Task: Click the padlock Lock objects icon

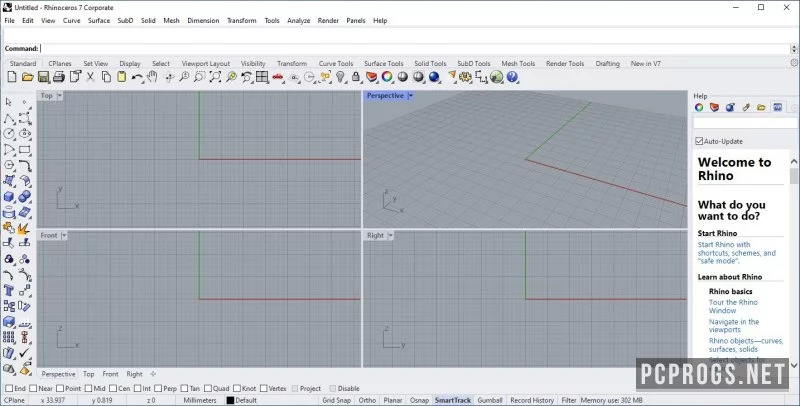Action: pyautogui.click(x=356, y=77)
